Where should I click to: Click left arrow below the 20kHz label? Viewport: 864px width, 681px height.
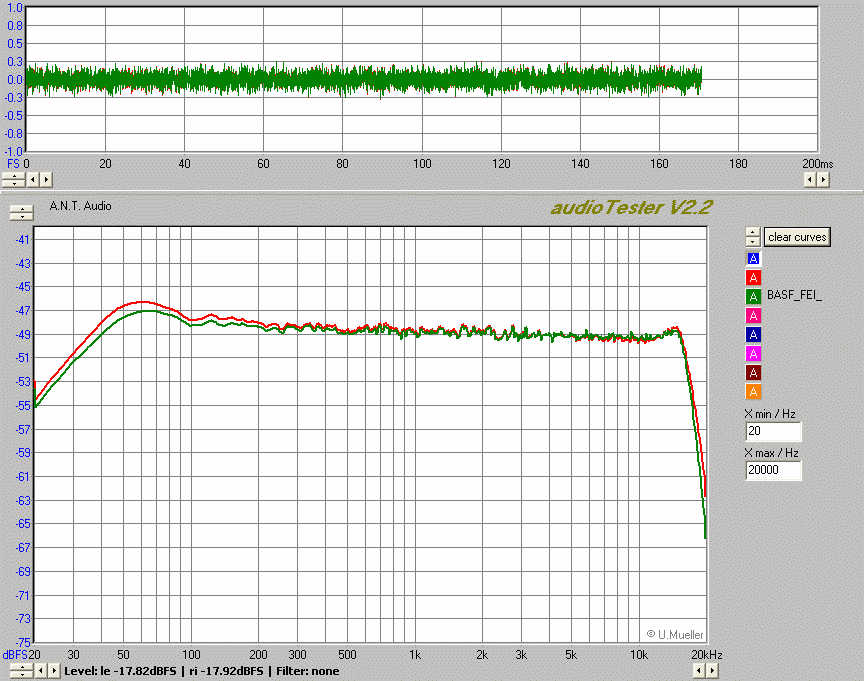[x=699, y=671]
